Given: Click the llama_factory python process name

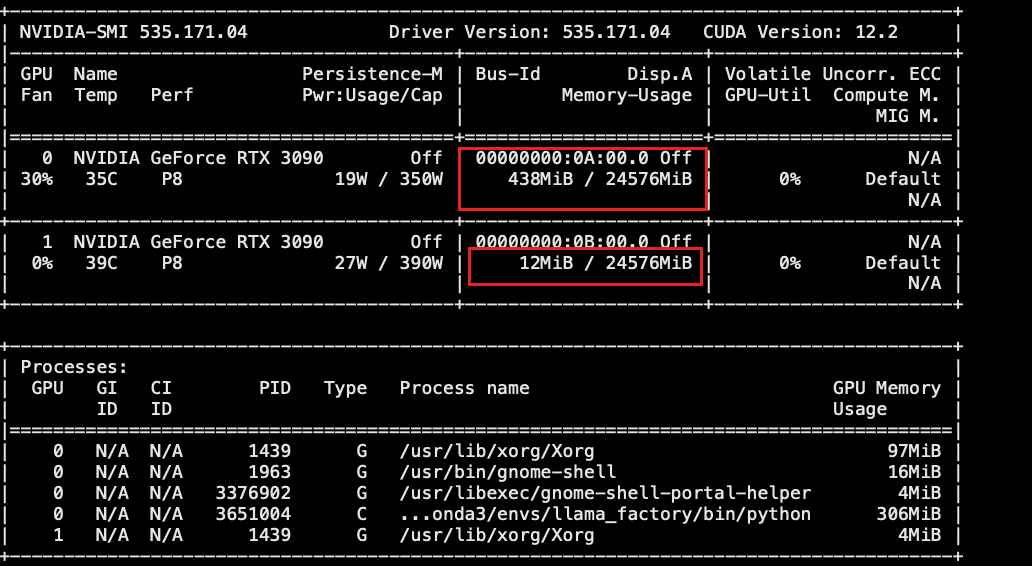Looking at the screenshot, I should tap(605, 514).
